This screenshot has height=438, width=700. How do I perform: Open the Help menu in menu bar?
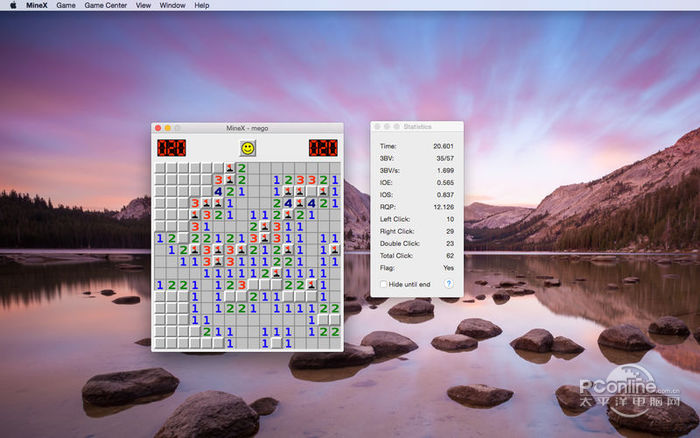pyautogui.click(x=202, y=5)
